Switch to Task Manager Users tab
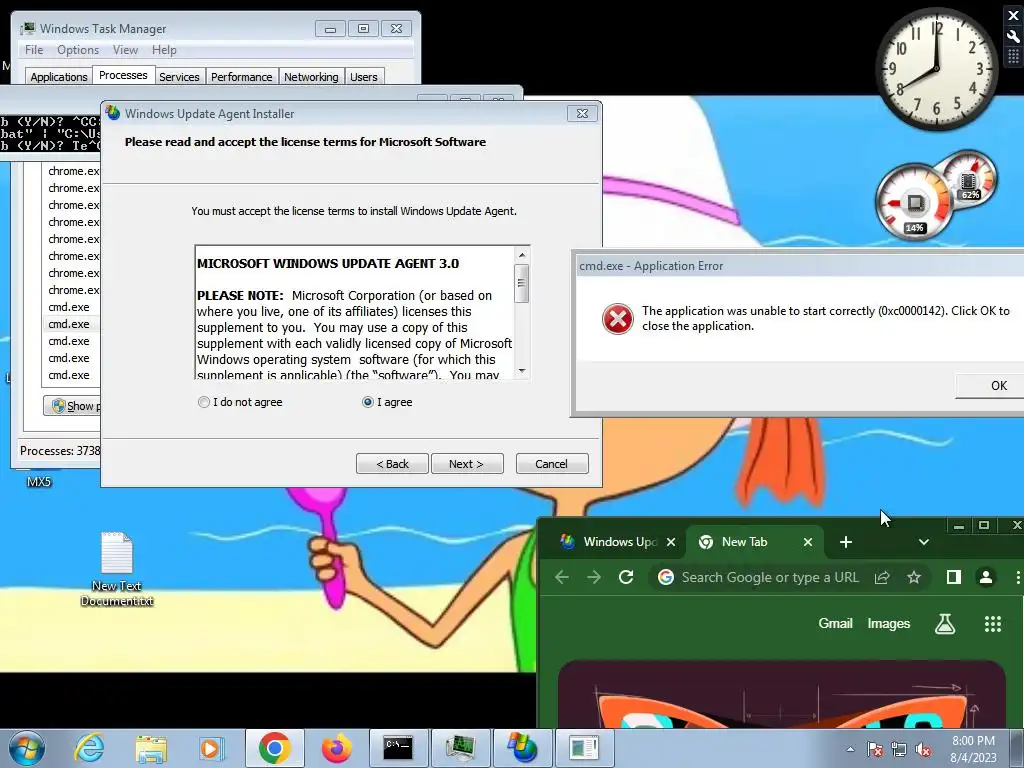The height and width of the screenshot is (768, 1024). coord(363,77)
